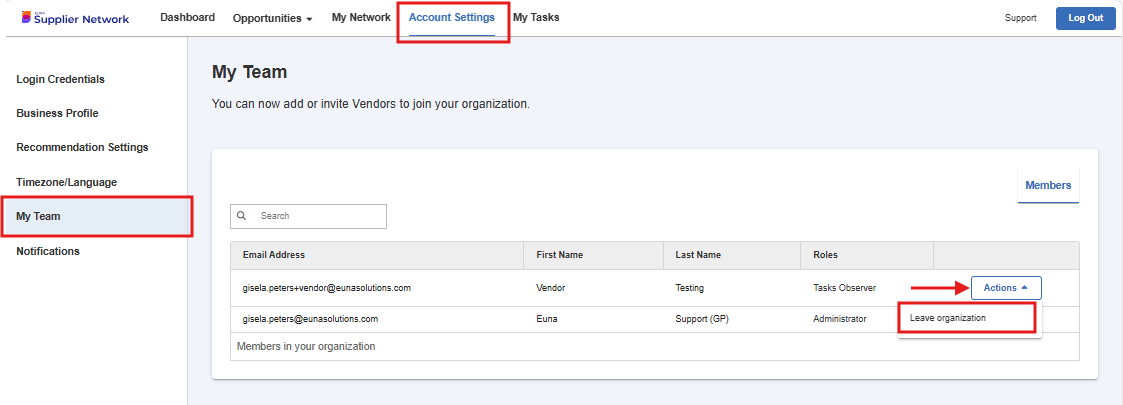1123x405 pixels.
Task: Open Notifications settings in sidebar
Action: [x=48, y=252]
